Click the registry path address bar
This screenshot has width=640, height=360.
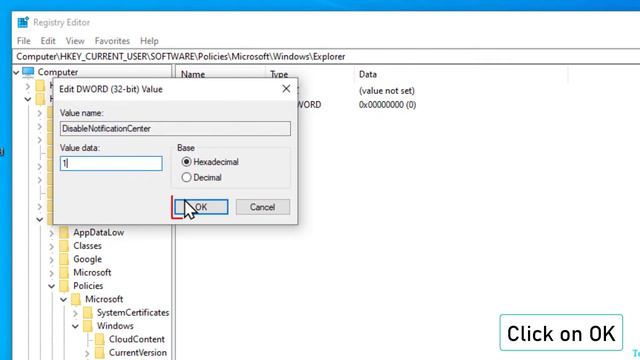point(327,57)
